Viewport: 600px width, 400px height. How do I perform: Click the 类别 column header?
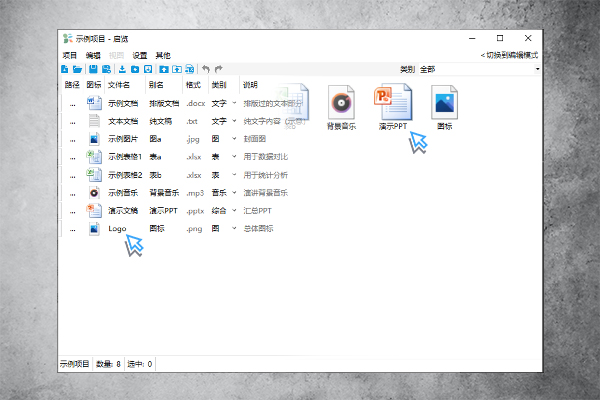coord(219,85)
